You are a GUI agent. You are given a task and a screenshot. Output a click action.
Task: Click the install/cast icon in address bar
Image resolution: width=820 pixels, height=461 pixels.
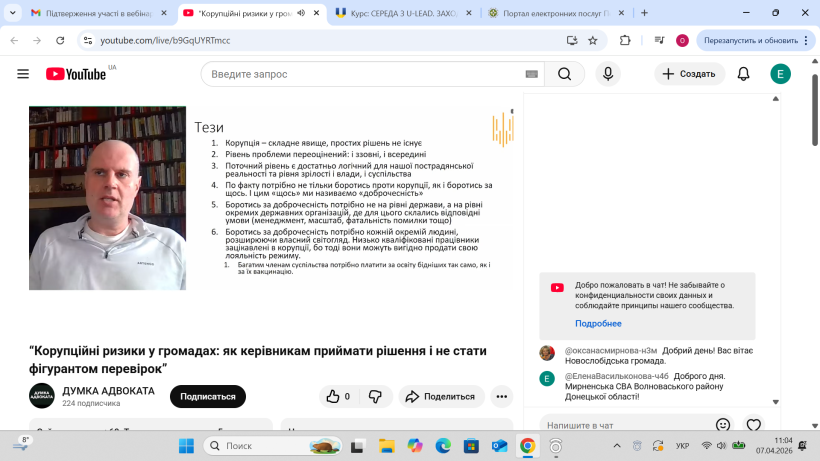[x=572, y=40]
